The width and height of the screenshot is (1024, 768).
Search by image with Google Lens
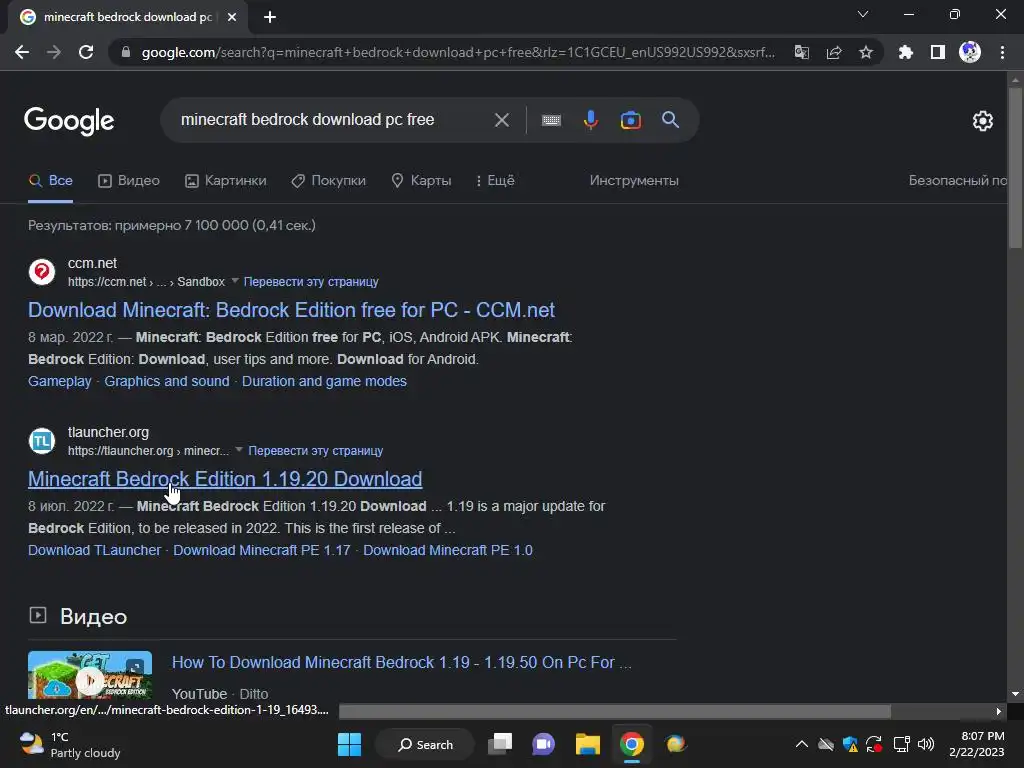click(x=631, y=120)
